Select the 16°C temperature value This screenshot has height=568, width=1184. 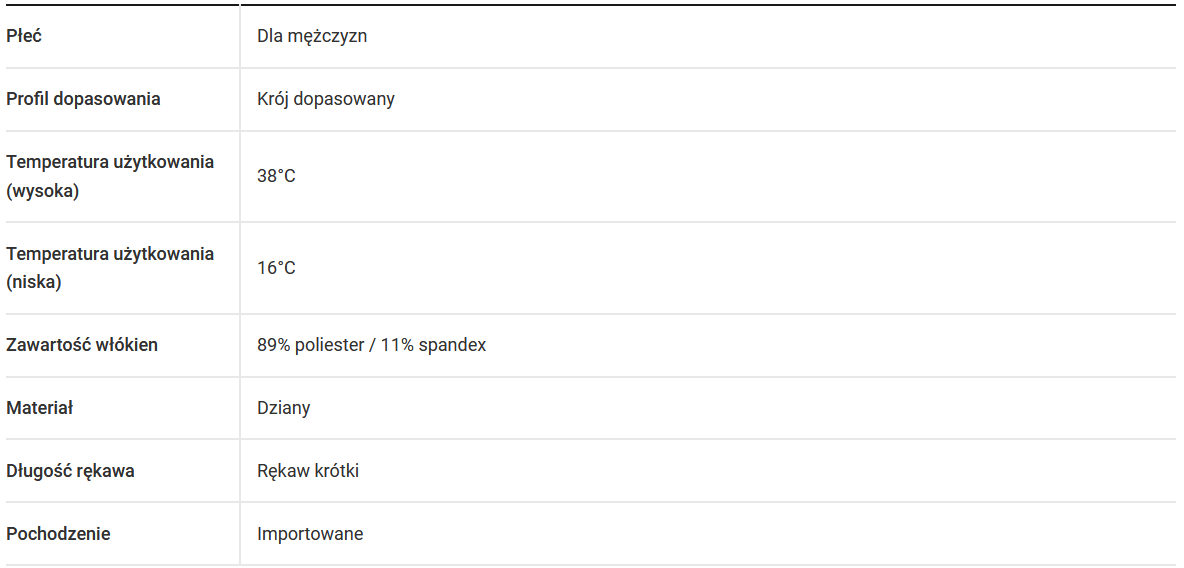(276, 268)
